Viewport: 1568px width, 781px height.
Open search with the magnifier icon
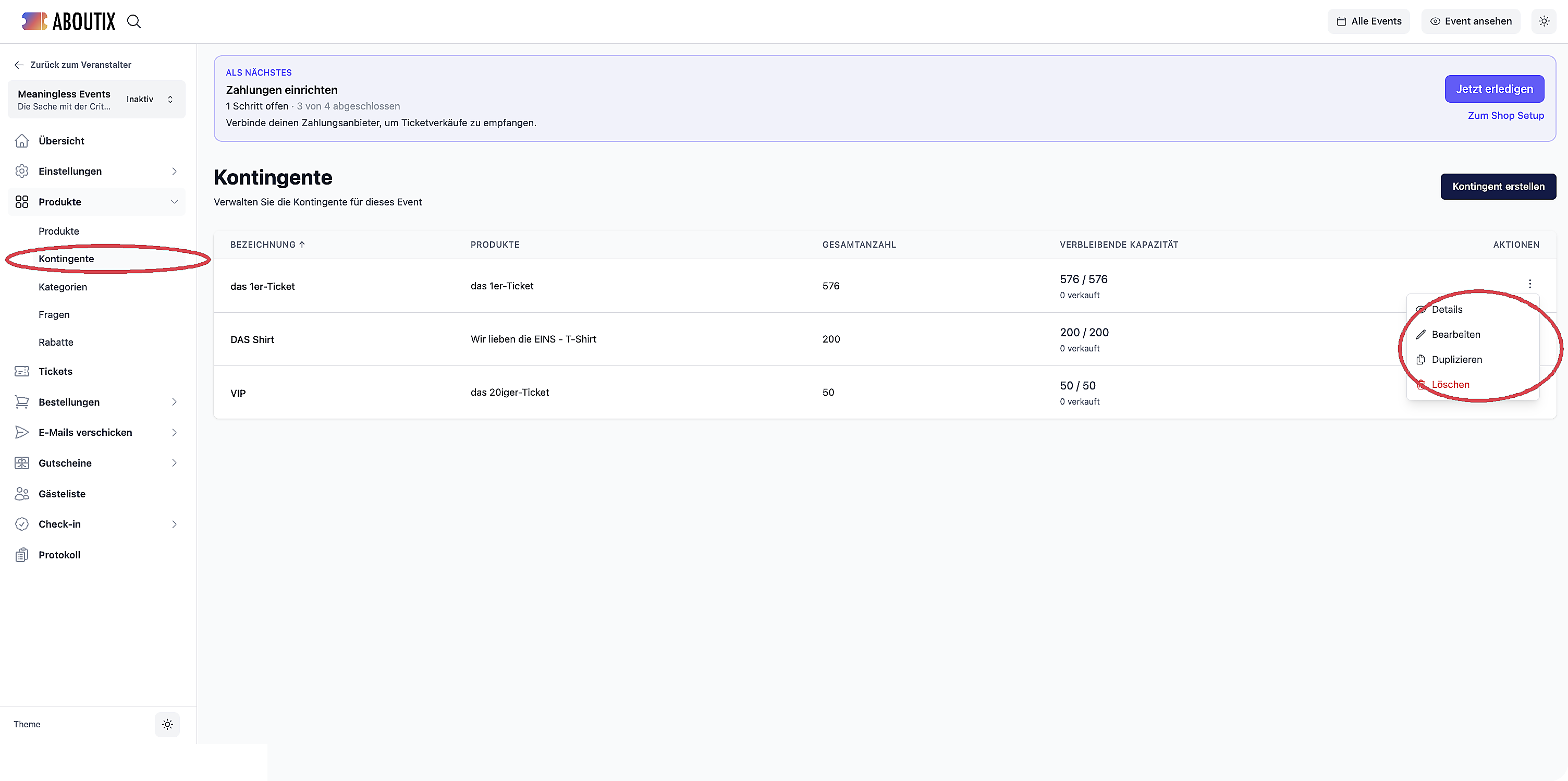click(x=134, y=21)
